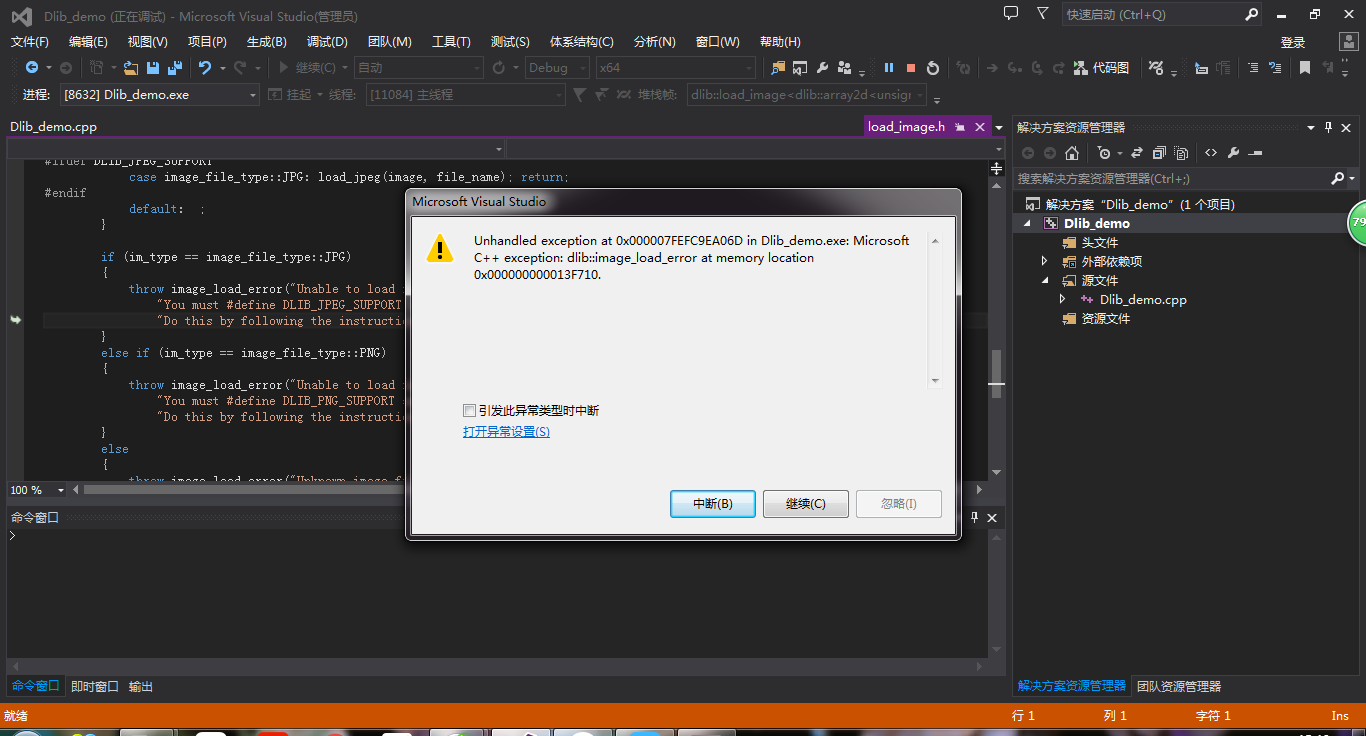The width and height of the screenshot is (1366, 736).
Task: Click the open file folder icon
Action: (131, 68)
